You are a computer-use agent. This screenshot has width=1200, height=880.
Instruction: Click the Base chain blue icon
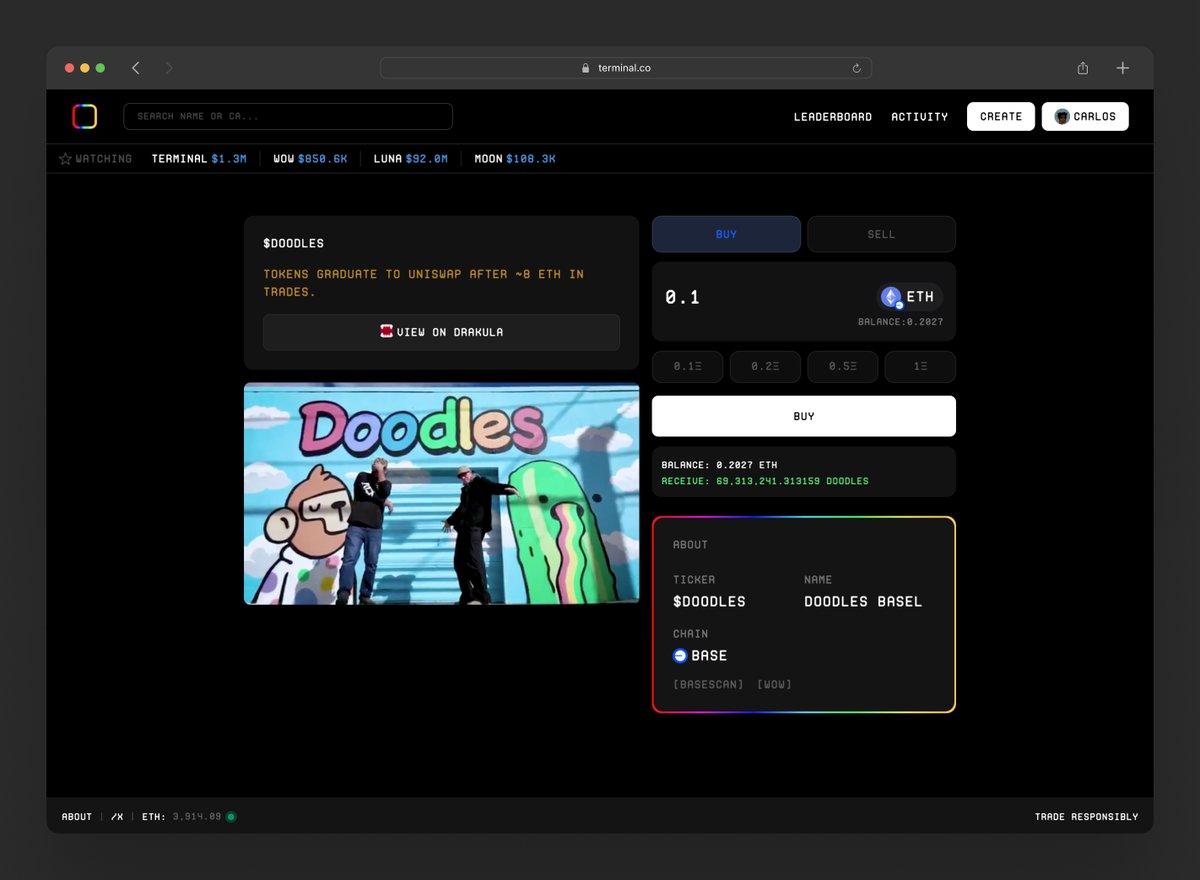pyautogui.click(x=680, y=656)
